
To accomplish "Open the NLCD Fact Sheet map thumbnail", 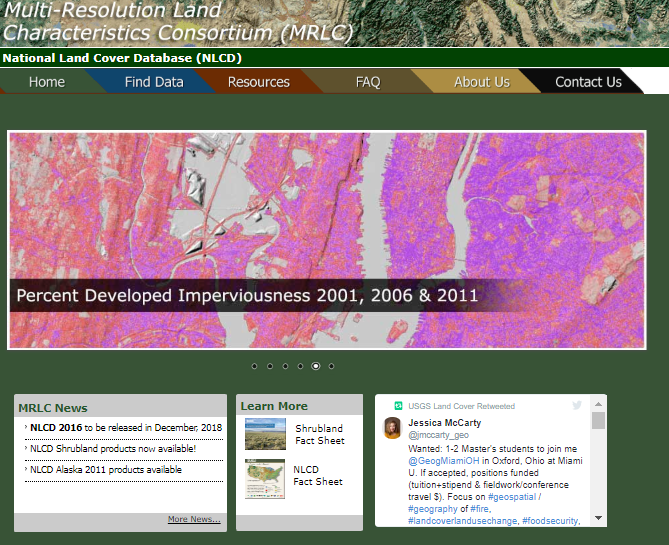I will point(265,479).
